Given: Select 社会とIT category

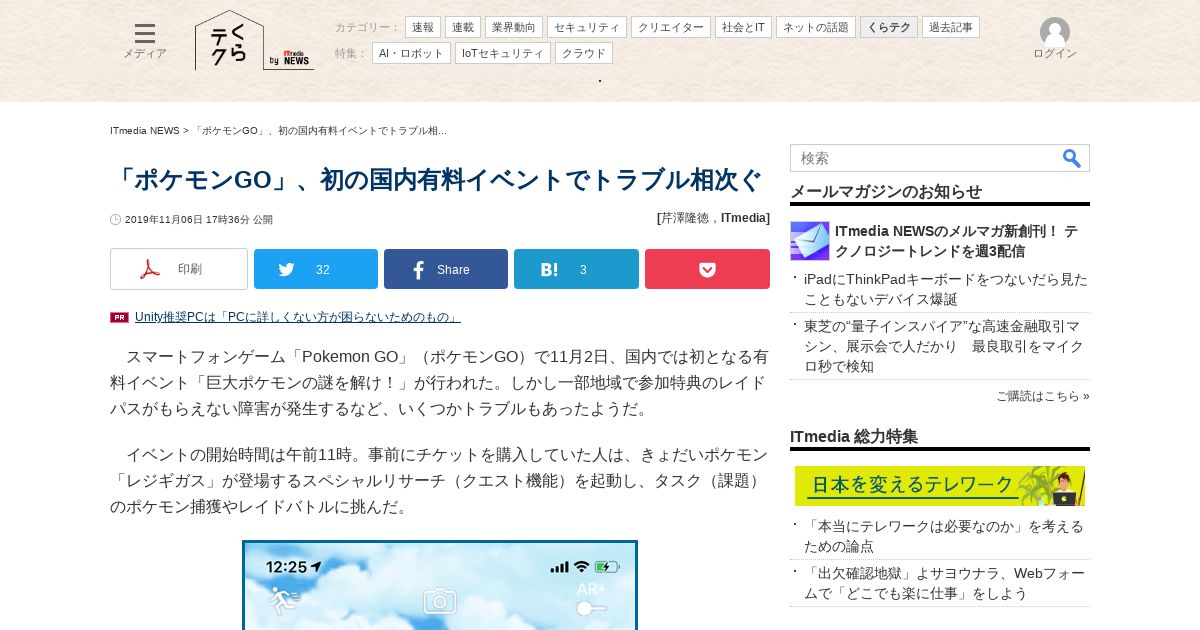Looking at the screenshot, I should point(743,27).
